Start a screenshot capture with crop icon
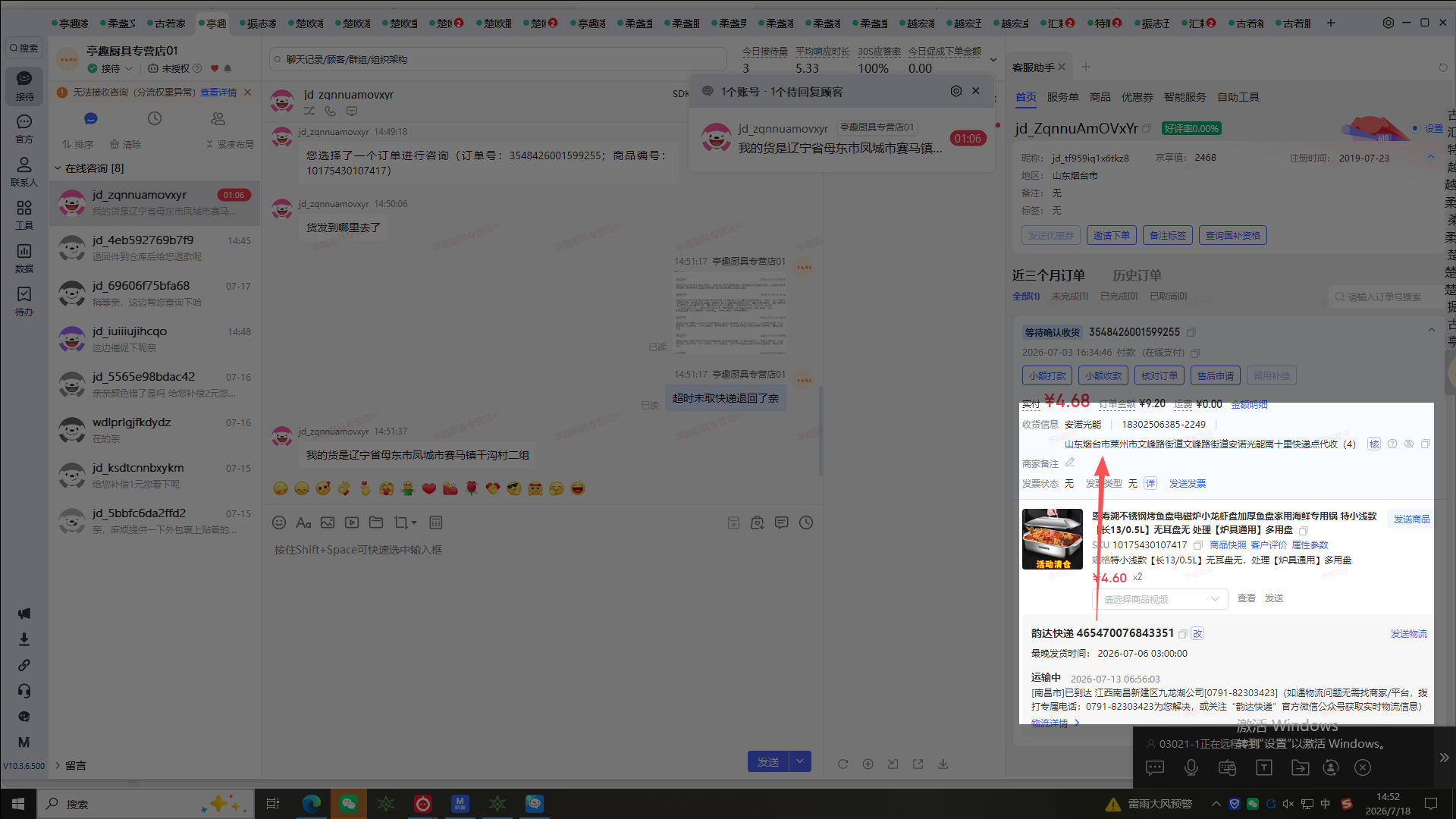 click(400, 522)
